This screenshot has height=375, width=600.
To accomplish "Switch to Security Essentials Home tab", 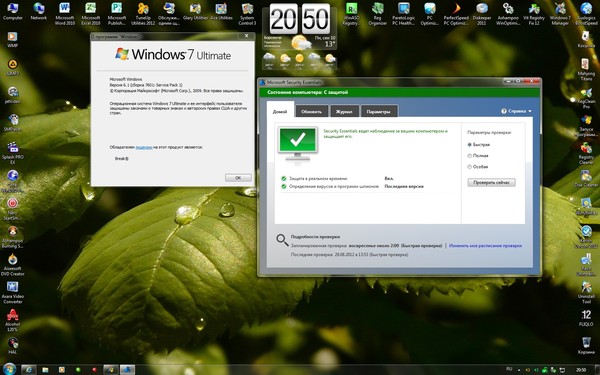I will pos(280,111).
